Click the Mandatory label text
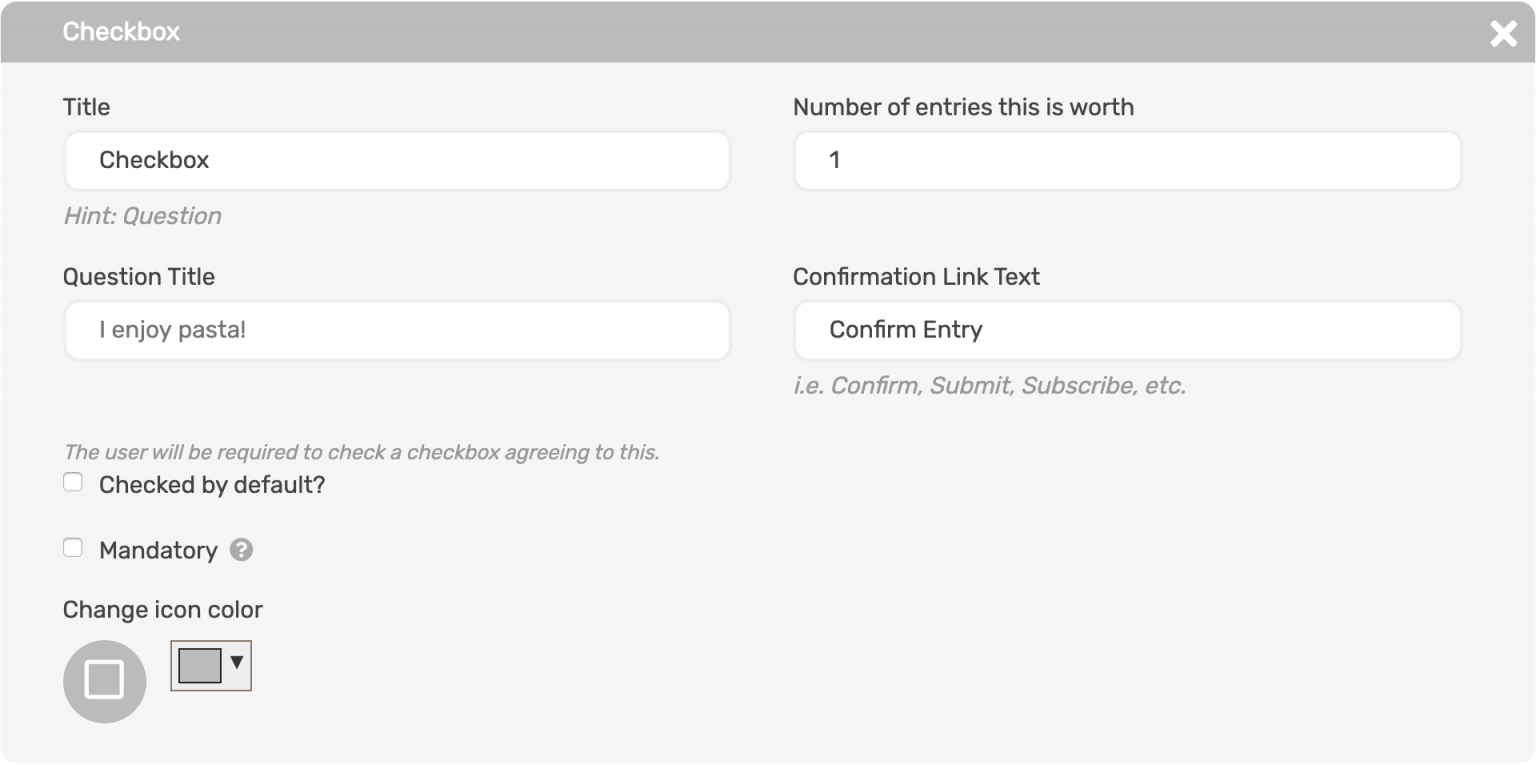Image resolution: width=1536 pixels, height=765 pixels. click(157, 549)
